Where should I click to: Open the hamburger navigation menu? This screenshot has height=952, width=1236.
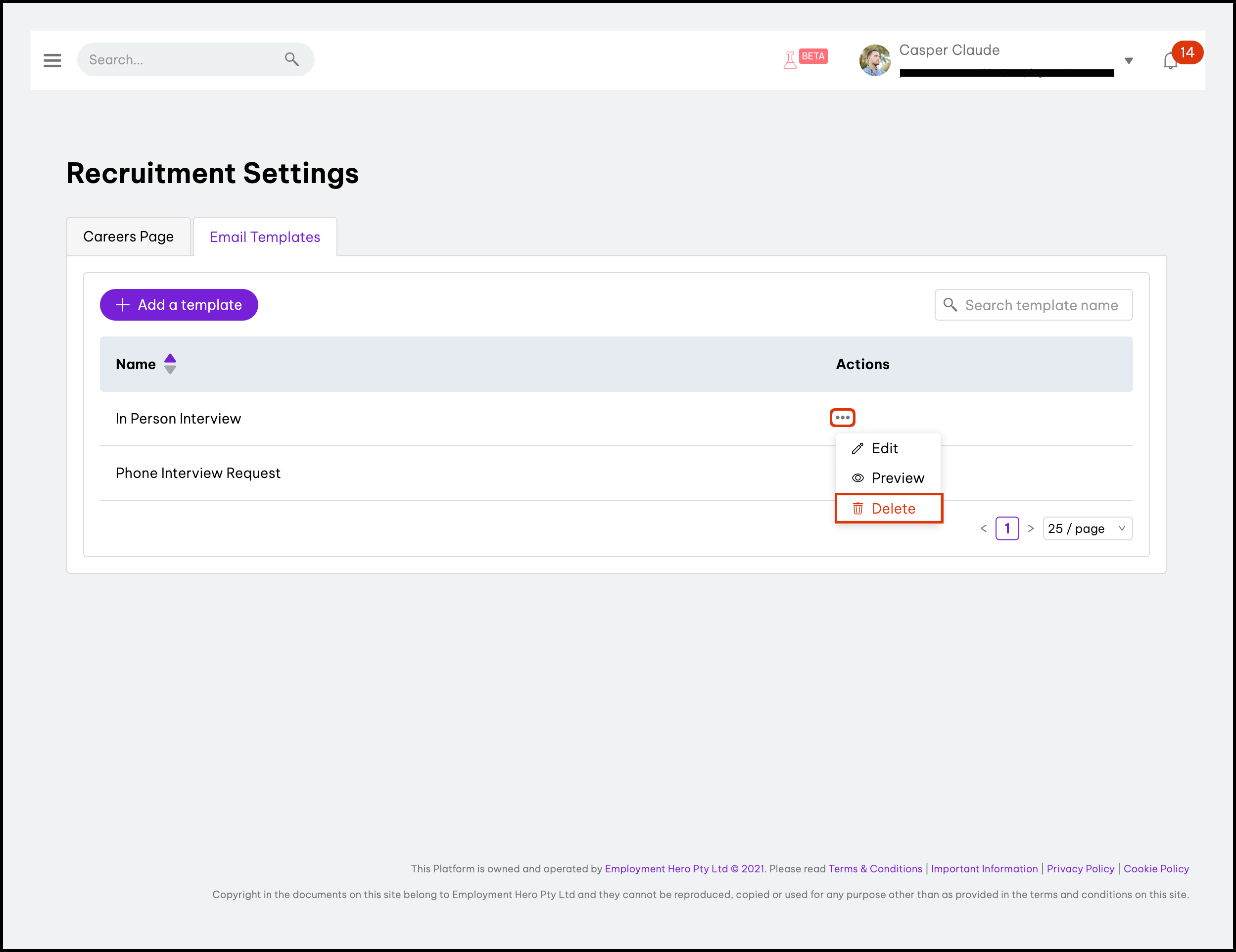(52, 60)
